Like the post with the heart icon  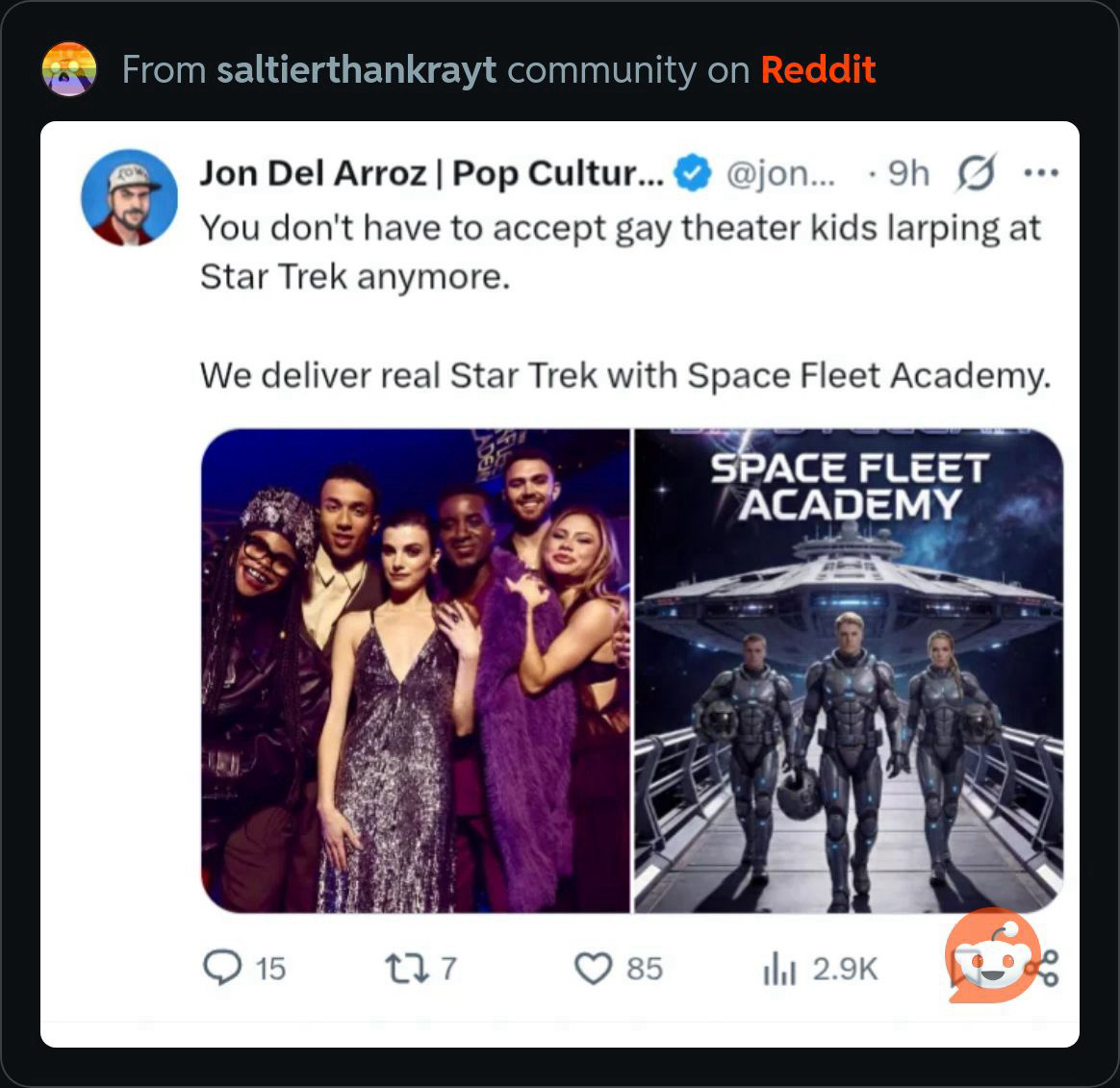click(x=593, y=968)
